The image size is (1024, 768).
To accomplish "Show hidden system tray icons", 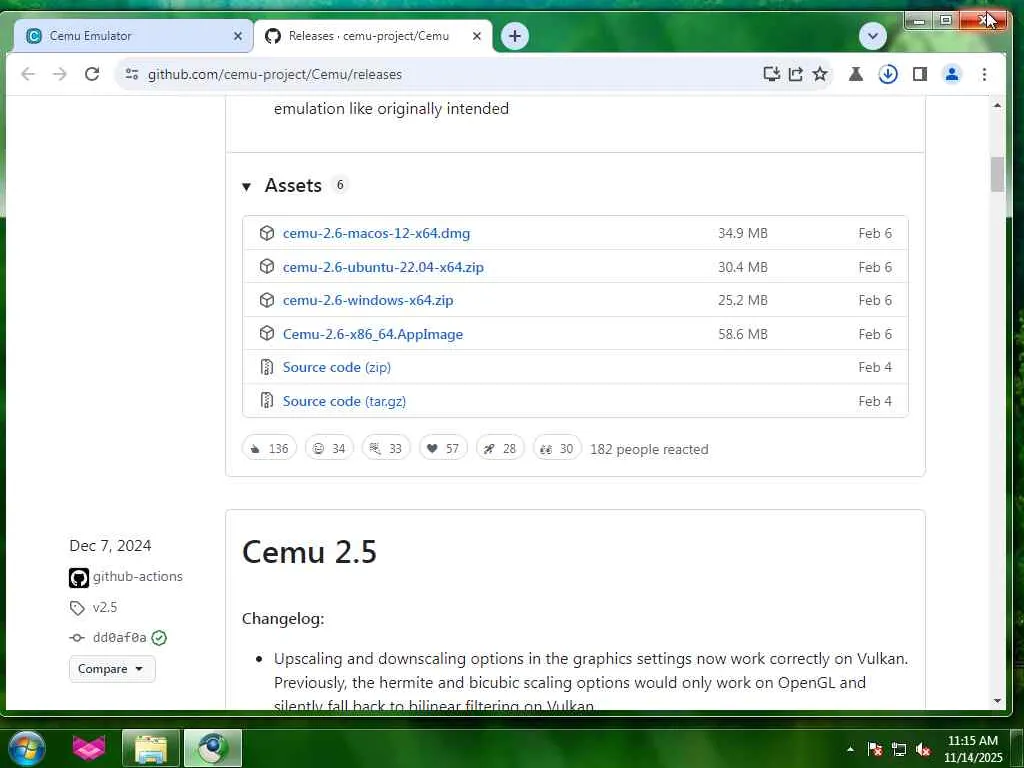I will [x=850, y=749].
